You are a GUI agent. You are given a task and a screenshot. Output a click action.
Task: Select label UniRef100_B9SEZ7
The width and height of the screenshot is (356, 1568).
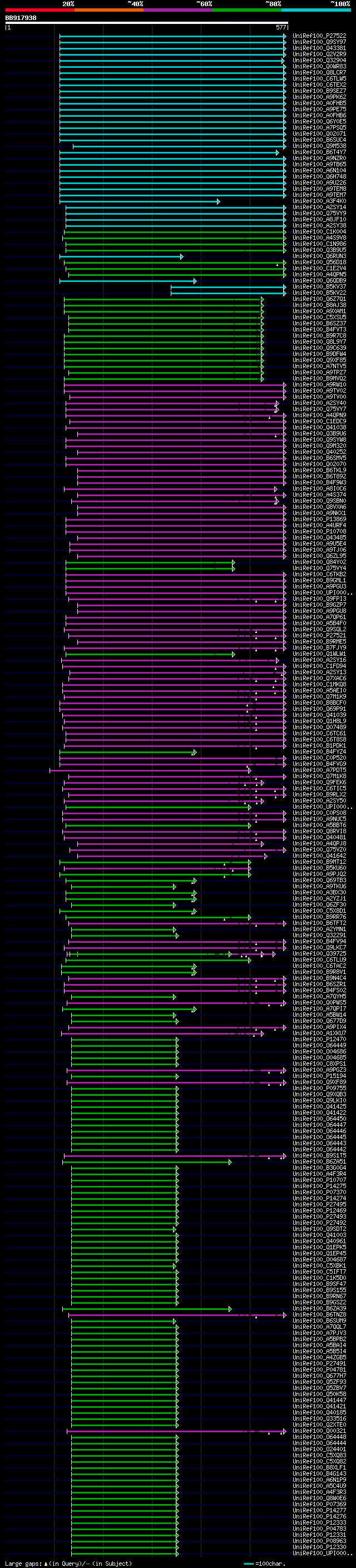point(319,91)
